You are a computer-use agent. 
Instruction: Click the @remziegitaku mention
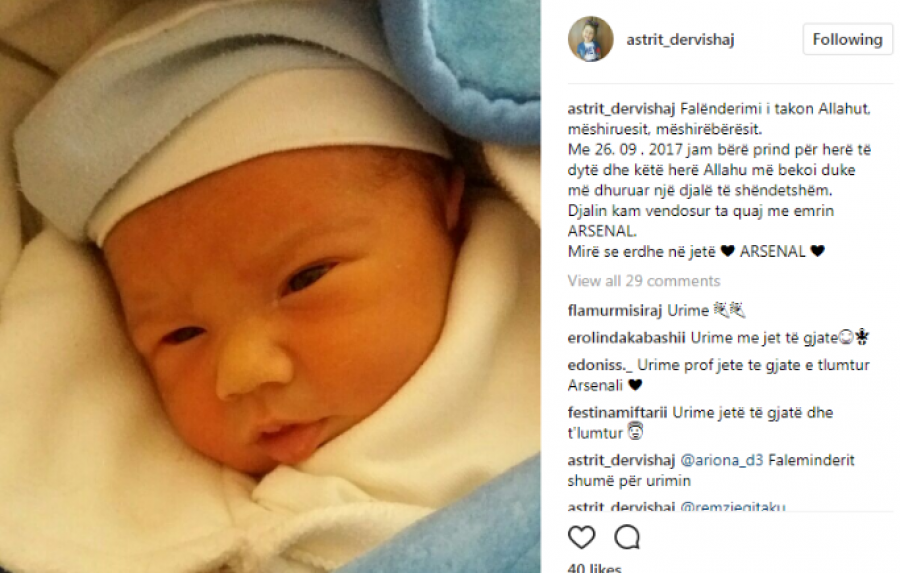pos(733,506)
